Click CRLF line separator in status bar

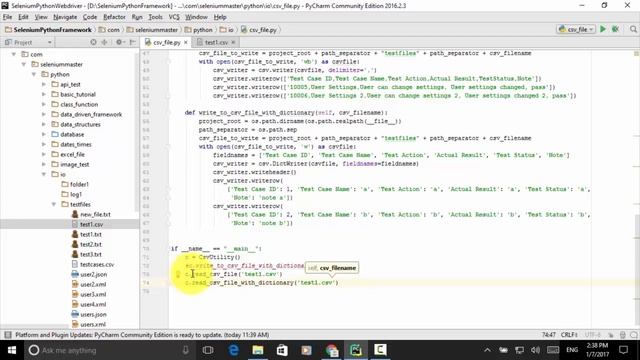(x=569, y=335)
